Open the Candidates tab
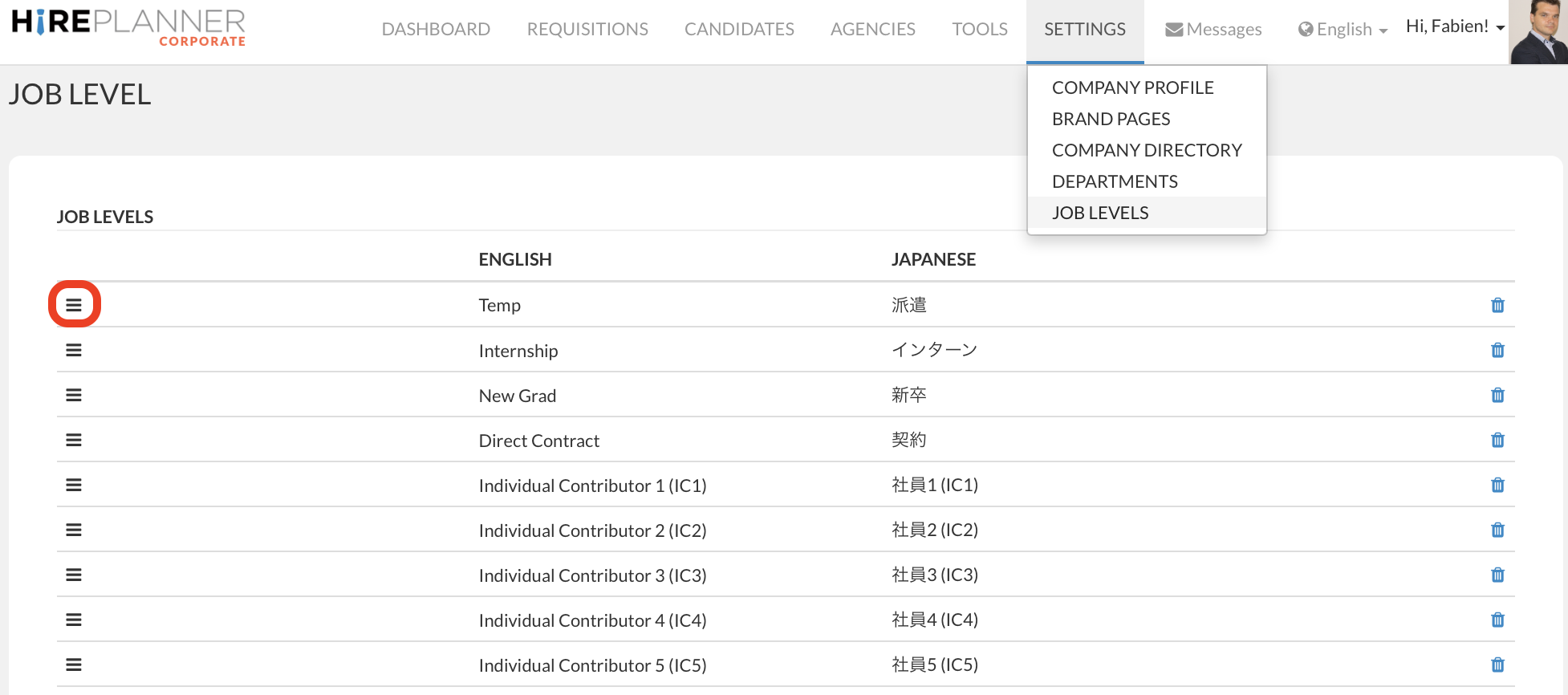Viewport: 1568px width, 695px height. [x=739, y=30]
